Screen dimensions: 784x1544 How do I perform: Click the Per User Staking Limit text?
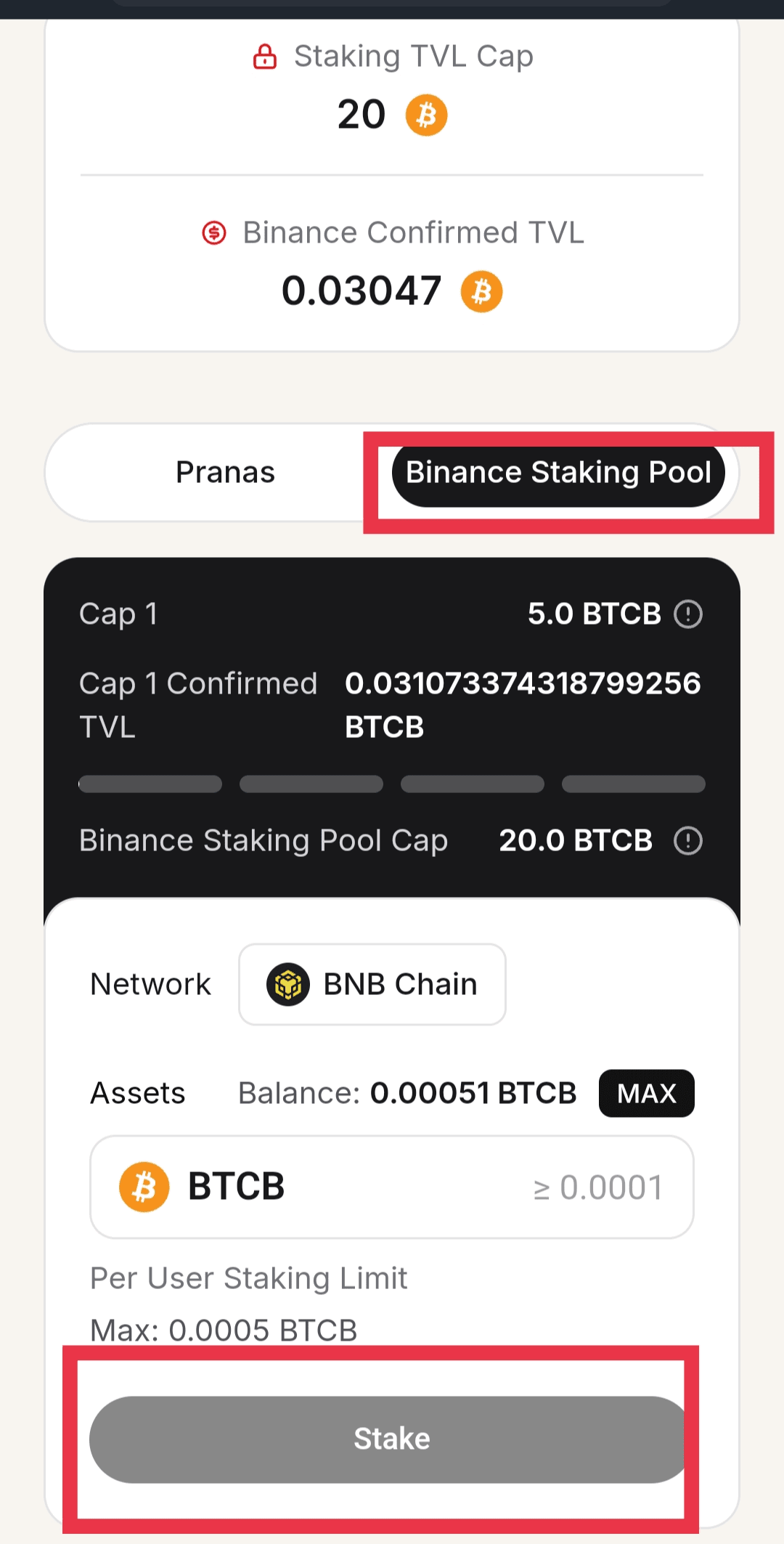248,1279
